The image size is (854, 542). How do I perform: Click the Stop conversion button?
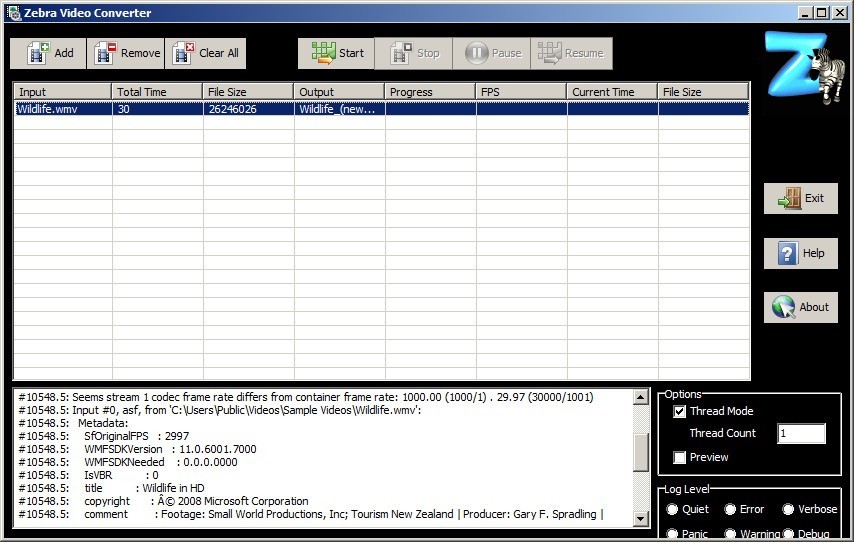point(414,53)
